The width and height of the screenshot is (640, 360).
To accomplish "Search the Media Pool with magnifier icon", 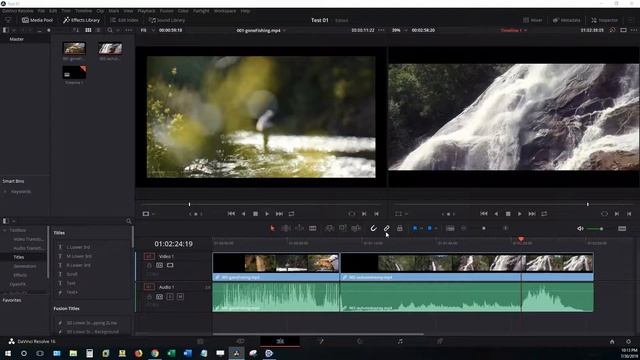I will click(110, 30).
